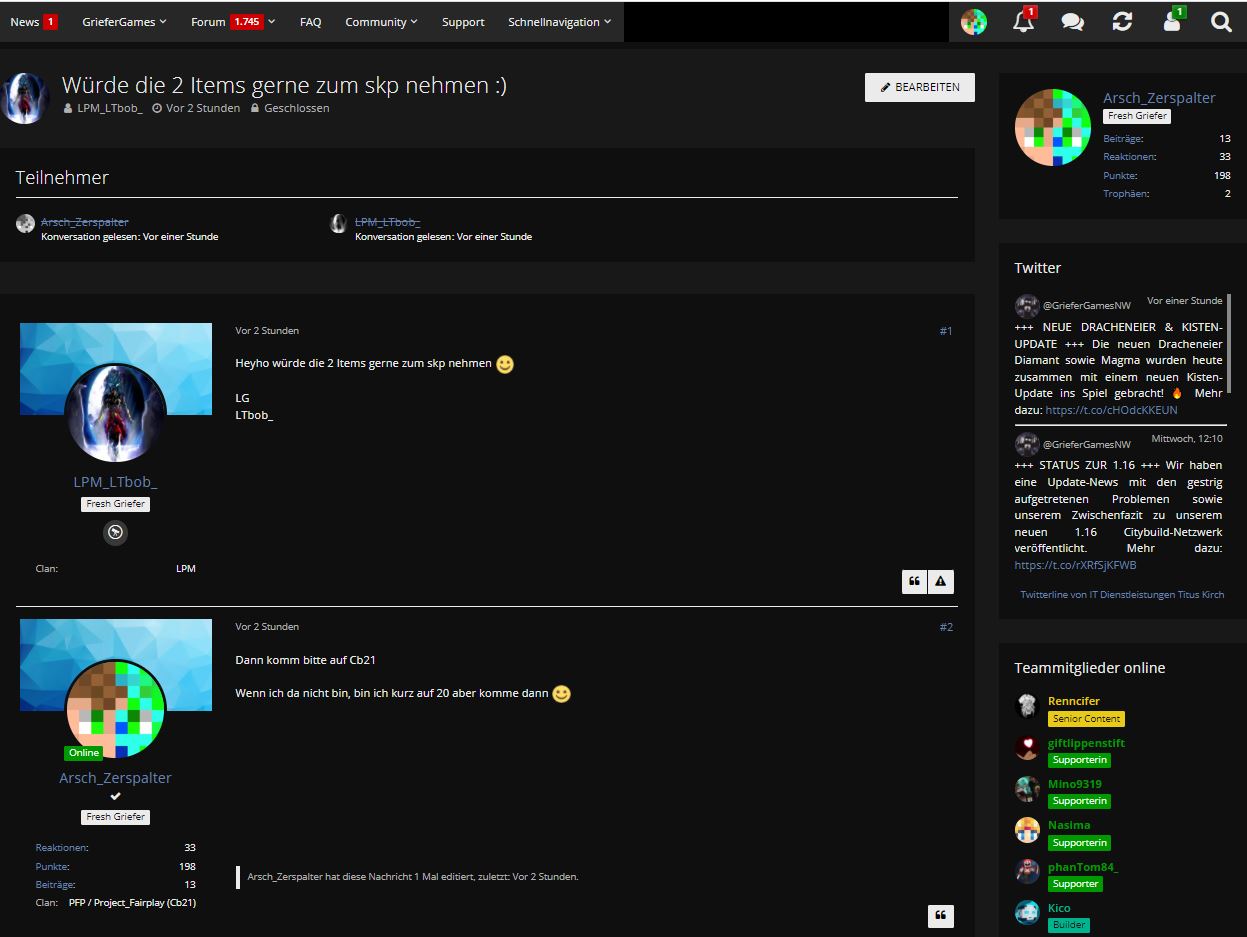Image resolution: width=1247 pixels, height=937 pixels.
Task: Quote post #2 with the quote icon
Action: coord(941,916)
